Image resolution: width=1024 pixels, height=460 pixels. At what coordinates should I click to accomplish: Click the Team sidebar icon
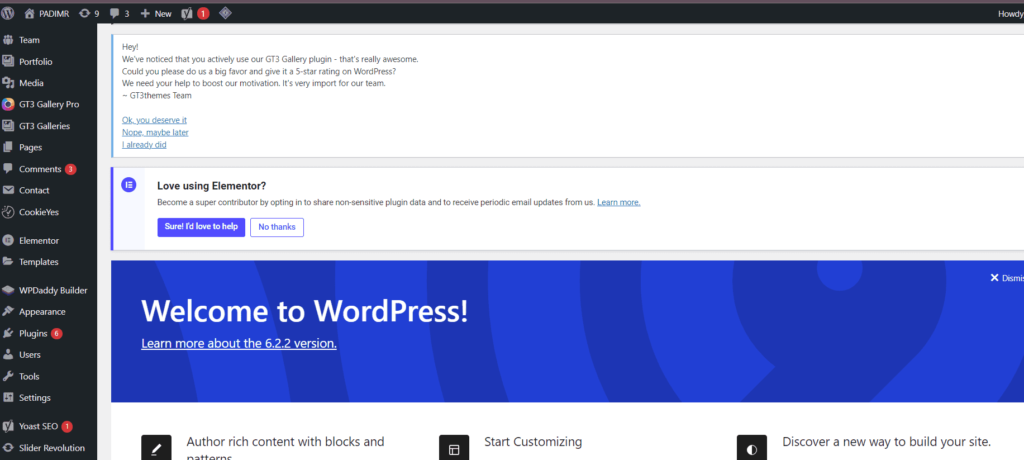[8, 40]
